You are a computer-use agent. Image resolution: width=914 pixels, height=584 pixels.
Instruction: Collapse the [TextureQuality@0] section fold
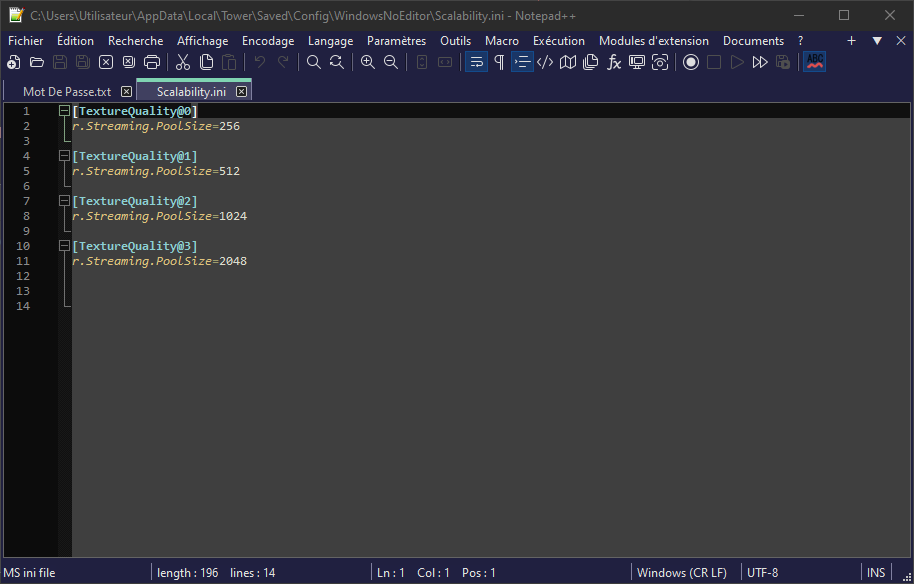coord(65,111)
